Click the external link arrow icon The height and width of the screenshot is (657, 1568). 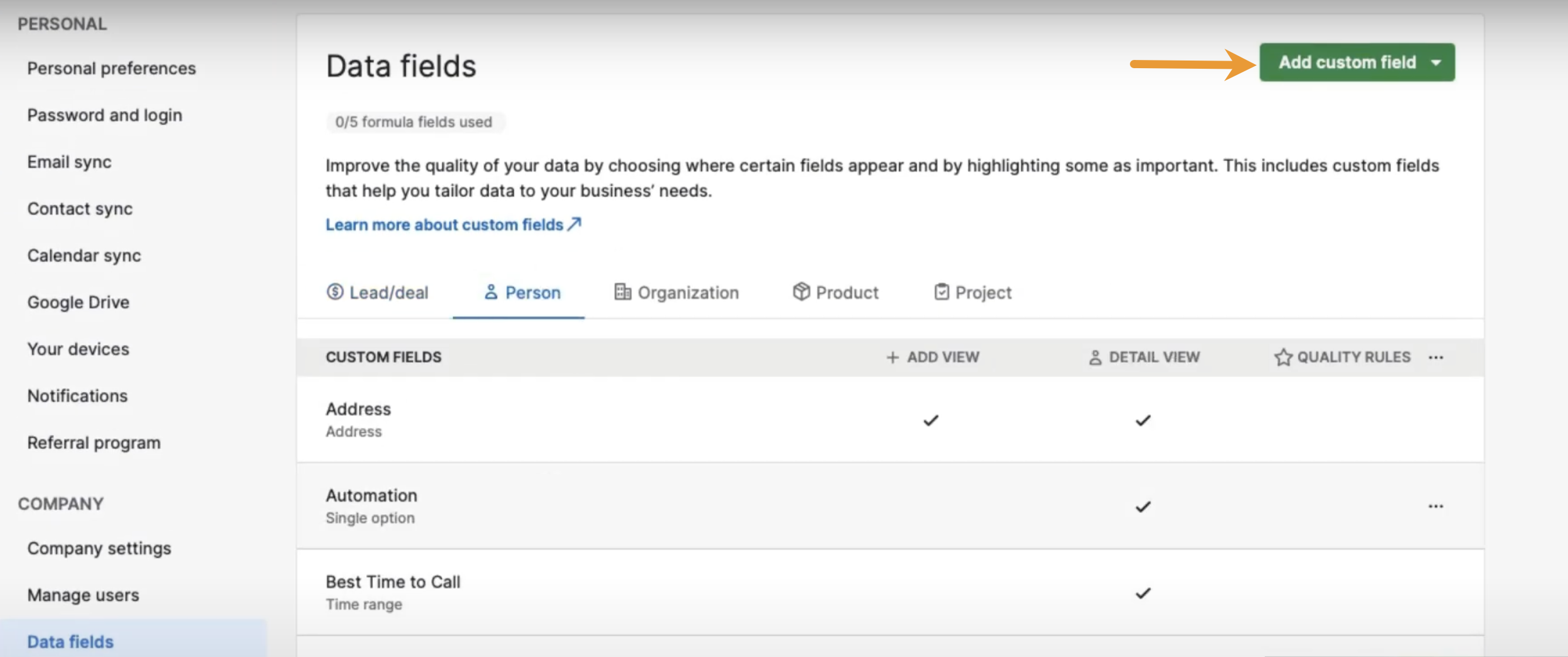pyautogui.click(x=574, y=224)
